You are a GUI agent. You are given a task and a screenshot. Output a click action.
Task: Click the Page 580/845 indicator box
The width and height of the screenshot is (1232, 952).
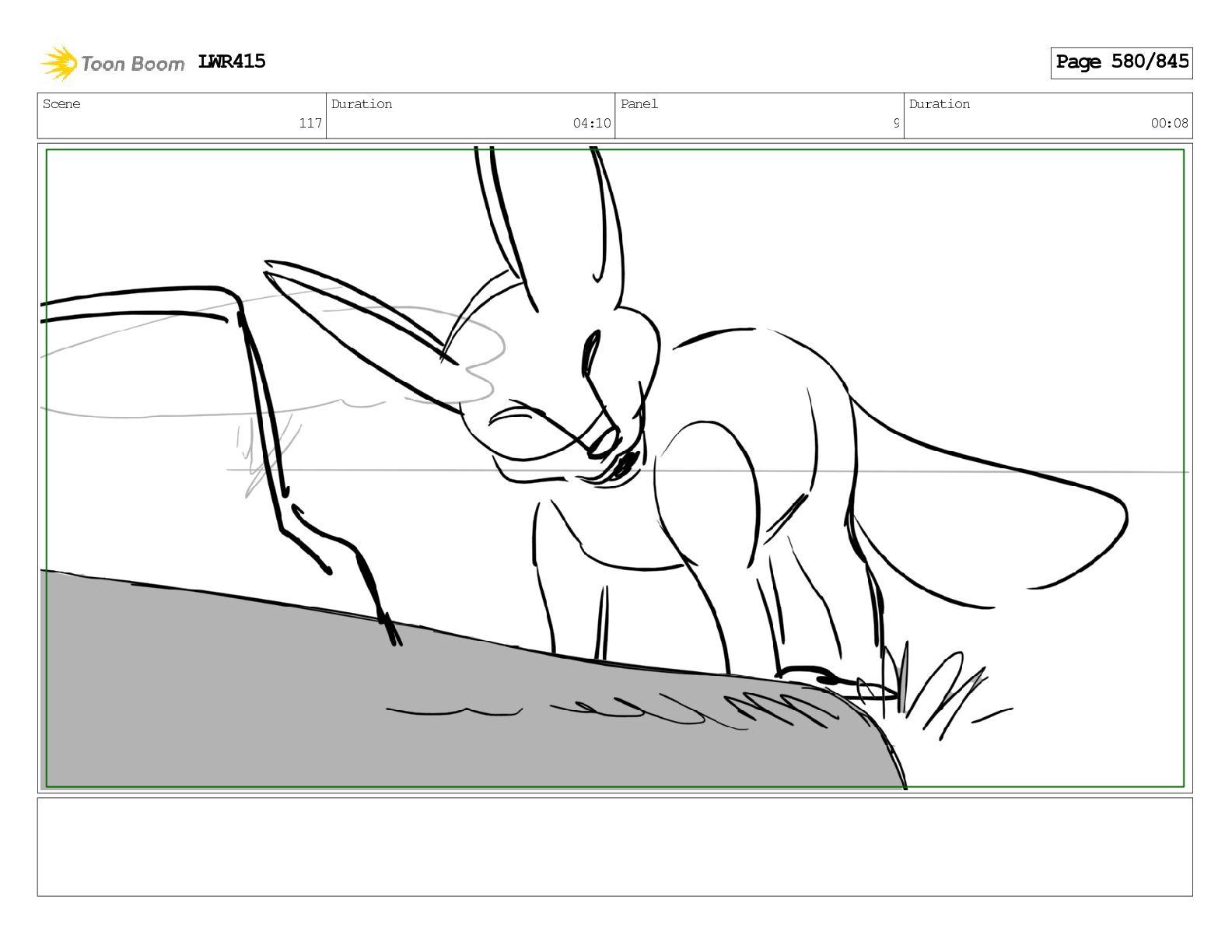click(1122, 62)
